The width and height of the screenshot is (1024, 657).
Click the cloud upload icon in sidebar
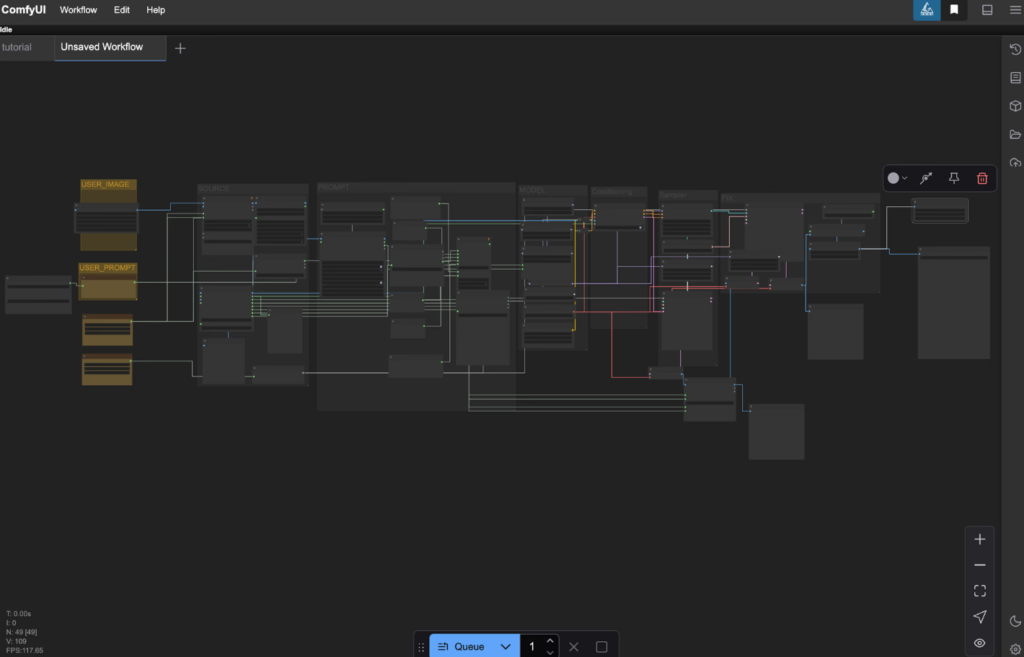[x=1015, y=162]
